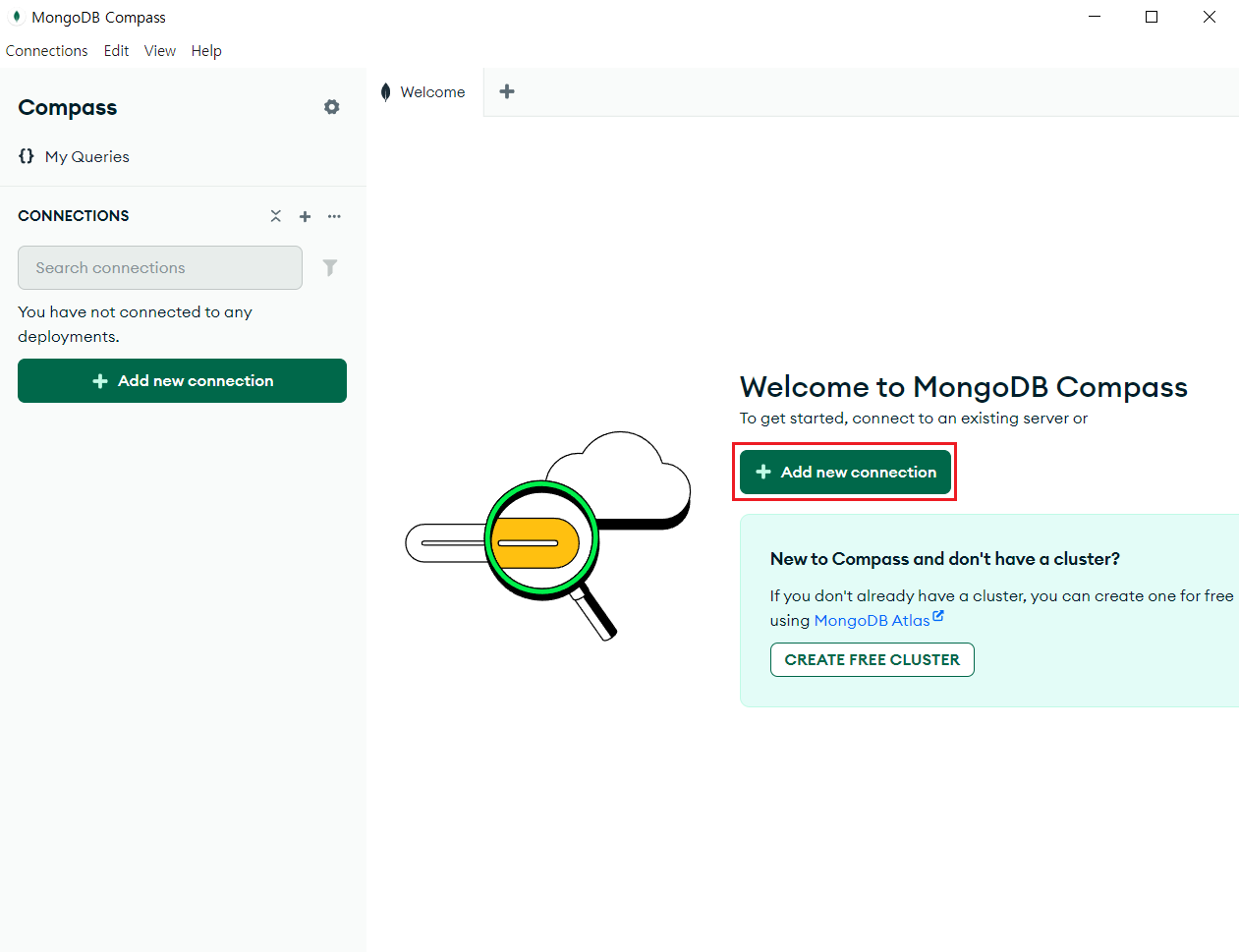Click the magnifying glass cloud illustration

[x=548, y=535]
